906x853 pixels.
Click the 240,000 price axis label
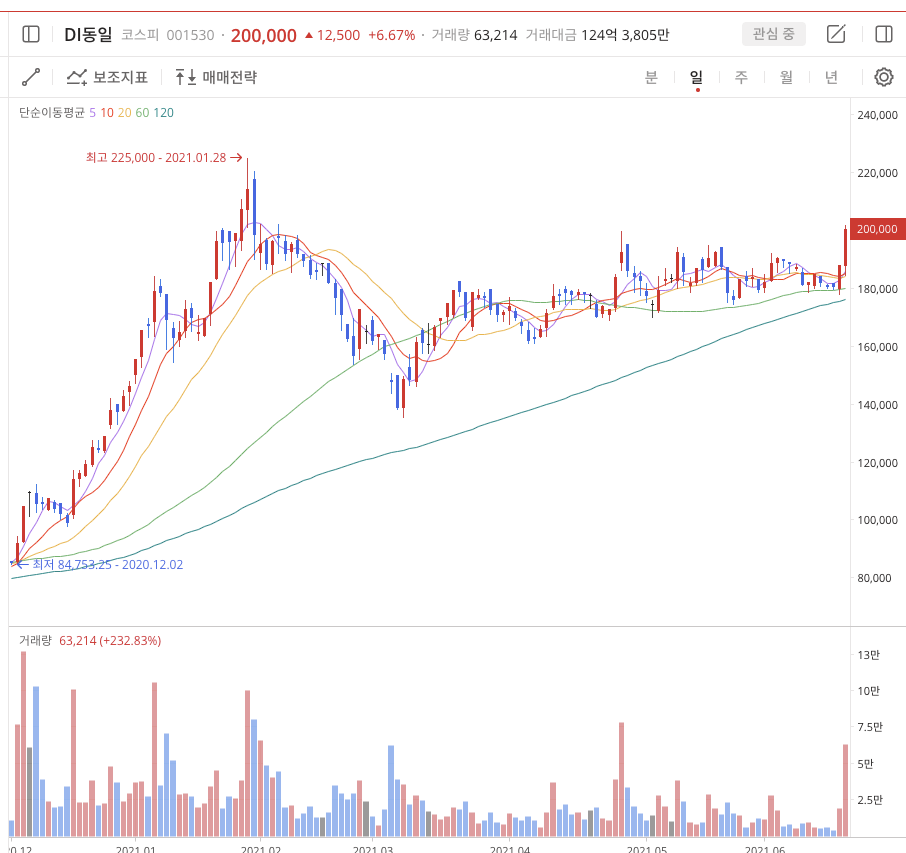pyautogui.click(x=877, y=115)
